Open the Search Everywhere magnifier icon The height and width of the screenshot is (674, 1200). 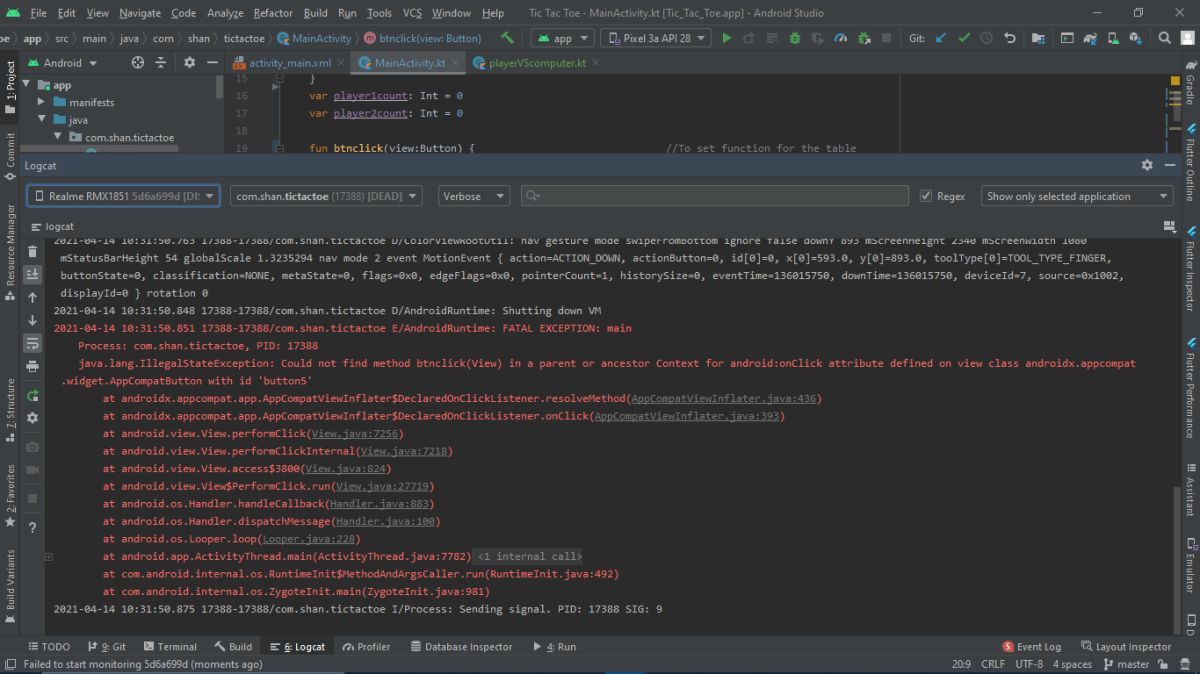(1165, 38)
